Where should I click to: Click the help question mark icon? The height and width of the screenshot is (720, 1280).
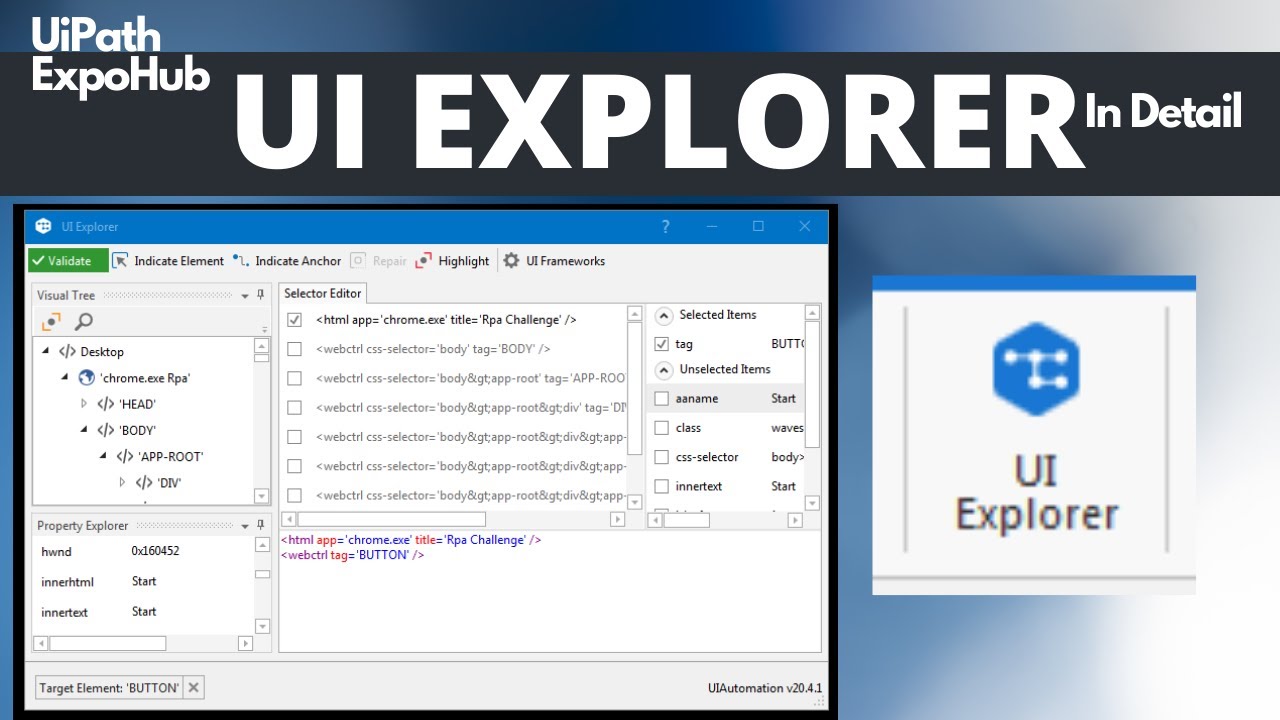tap(666, 227)
